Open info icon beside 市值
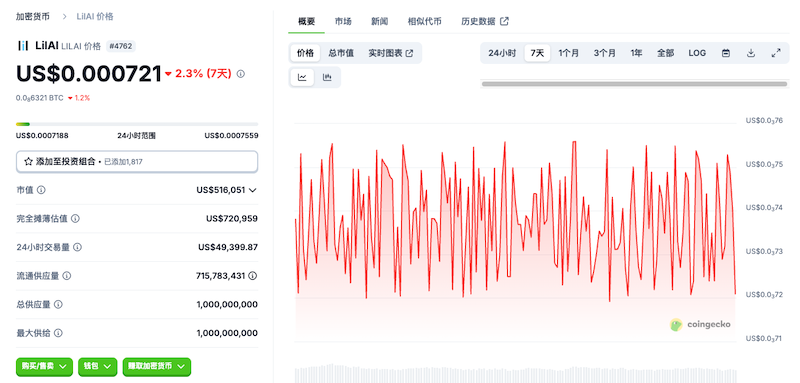 (41, 190)
